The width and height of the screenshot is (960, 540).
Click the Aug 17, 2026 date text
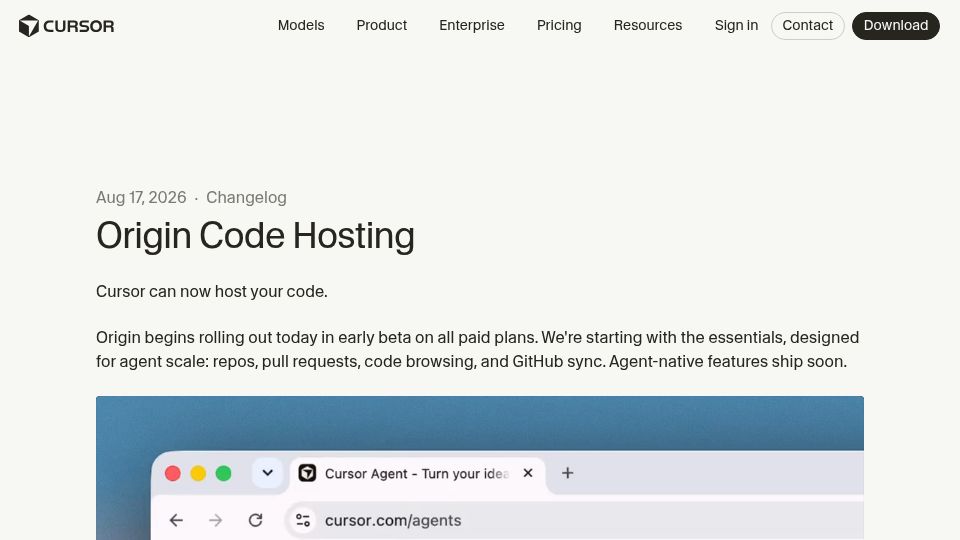coord(141,197)
